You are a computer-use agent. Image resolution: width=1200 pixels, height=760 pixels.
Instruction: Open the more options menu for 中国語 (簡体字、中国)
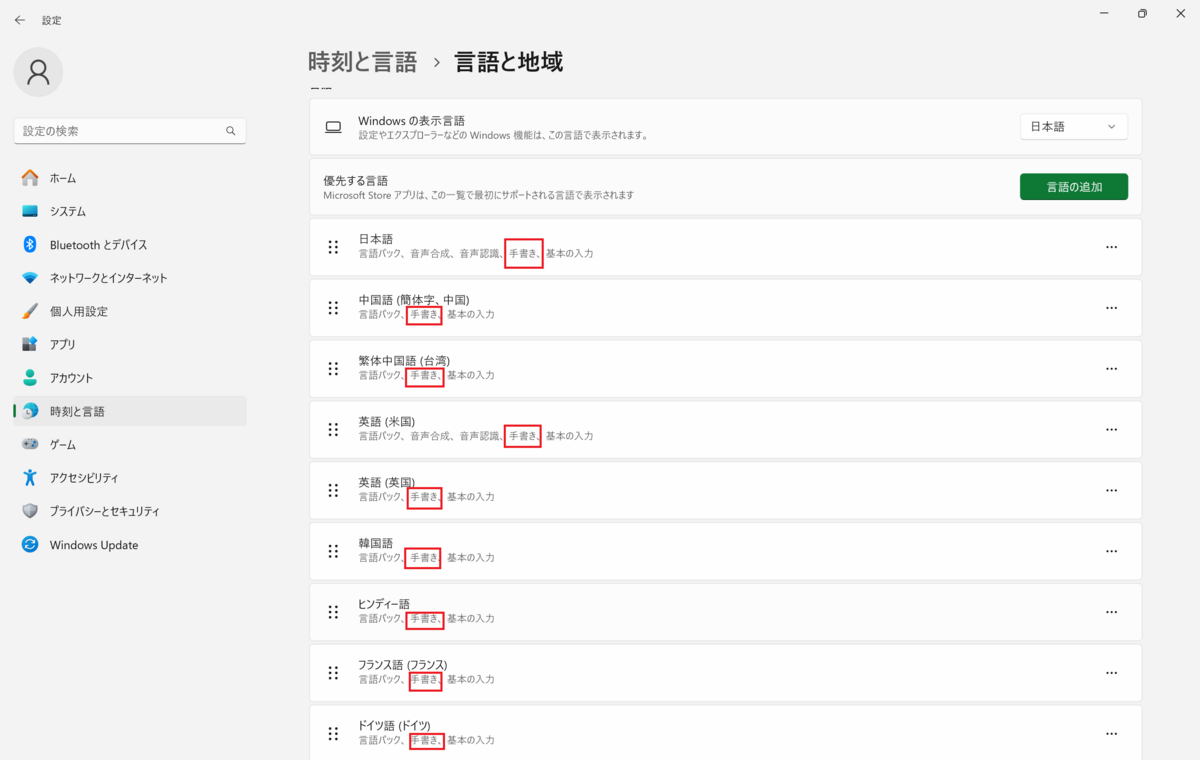pos(1111,308)
